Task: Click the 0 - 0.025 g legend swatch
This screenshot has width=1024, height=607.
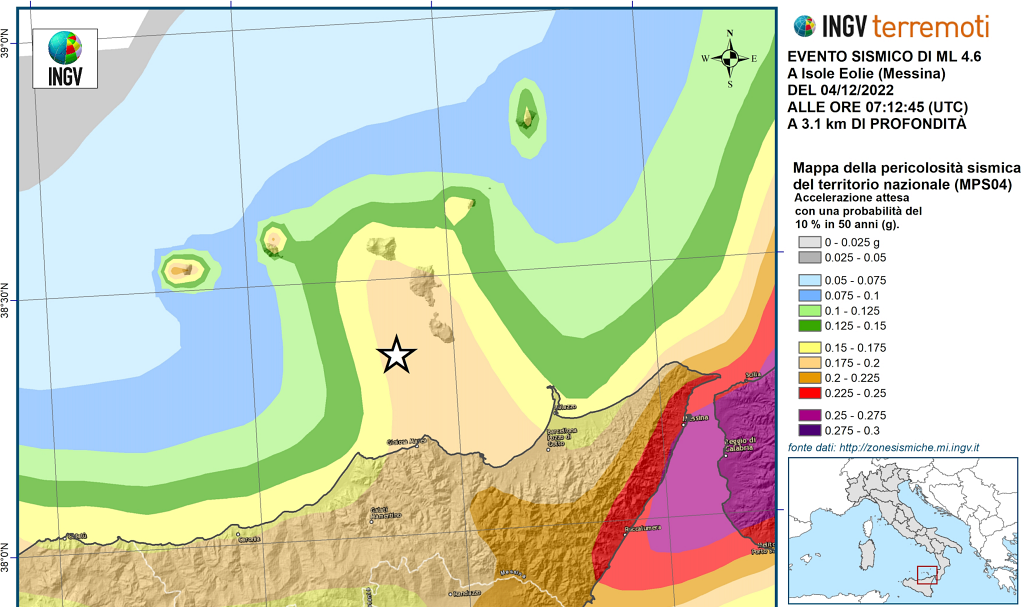Action: [x=807, y=243]
